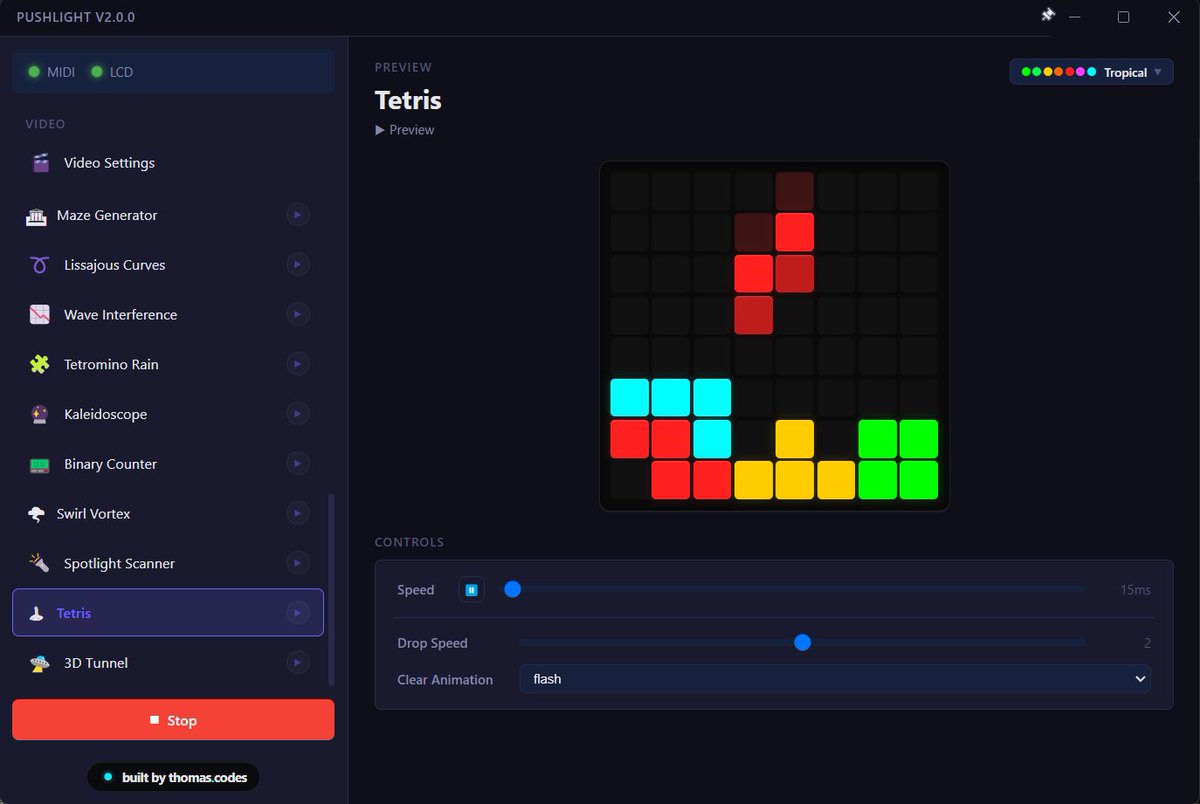Select Wave Interference in sidebar
The width and height of the screenshot is (1200, 804).
pos(168,315)
